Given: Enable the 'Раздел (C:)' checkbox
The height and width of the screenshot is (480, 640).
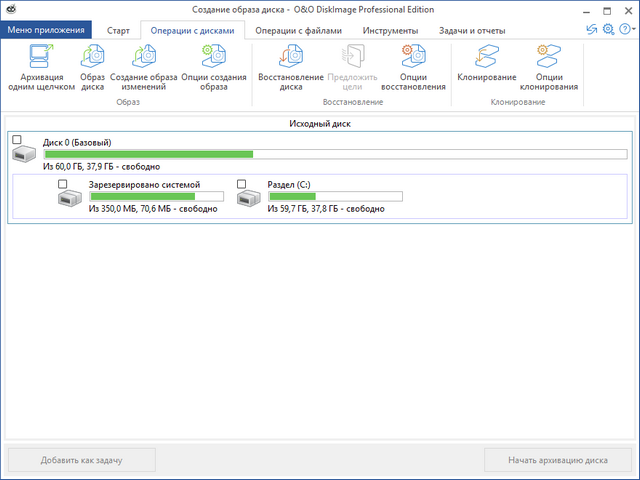Looking at the screenshot, I should [242, 184].
